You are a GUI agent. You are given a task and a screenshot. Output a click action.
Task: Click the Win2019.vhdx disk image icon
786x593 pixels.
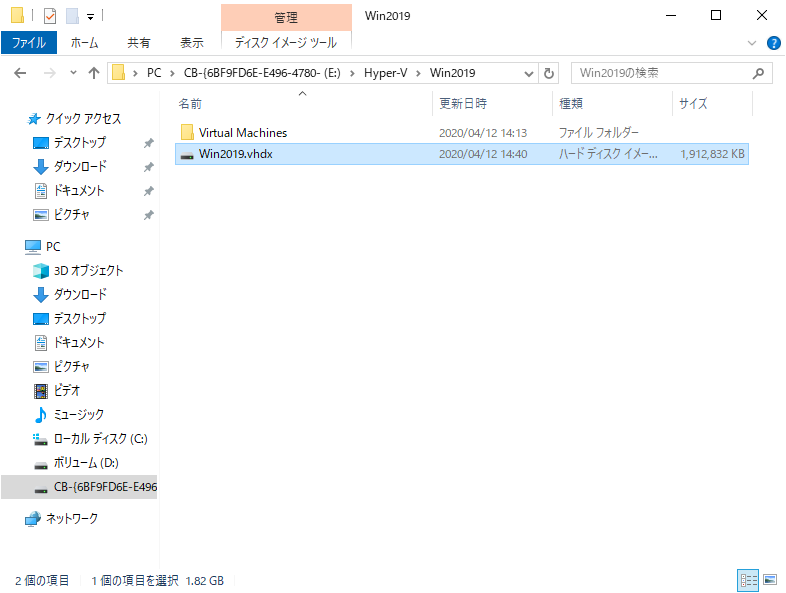tap(187, 155)
